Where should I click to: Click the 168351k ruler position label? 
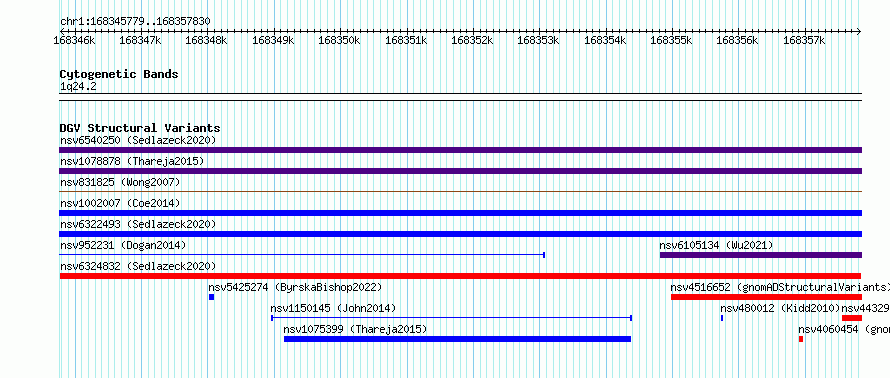point(406,40)
